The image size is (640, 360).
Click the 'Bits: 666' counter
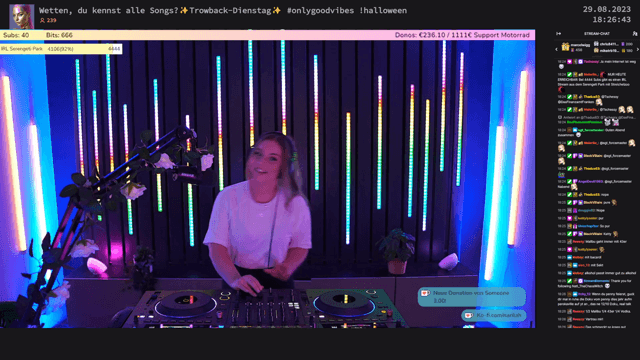59,35
